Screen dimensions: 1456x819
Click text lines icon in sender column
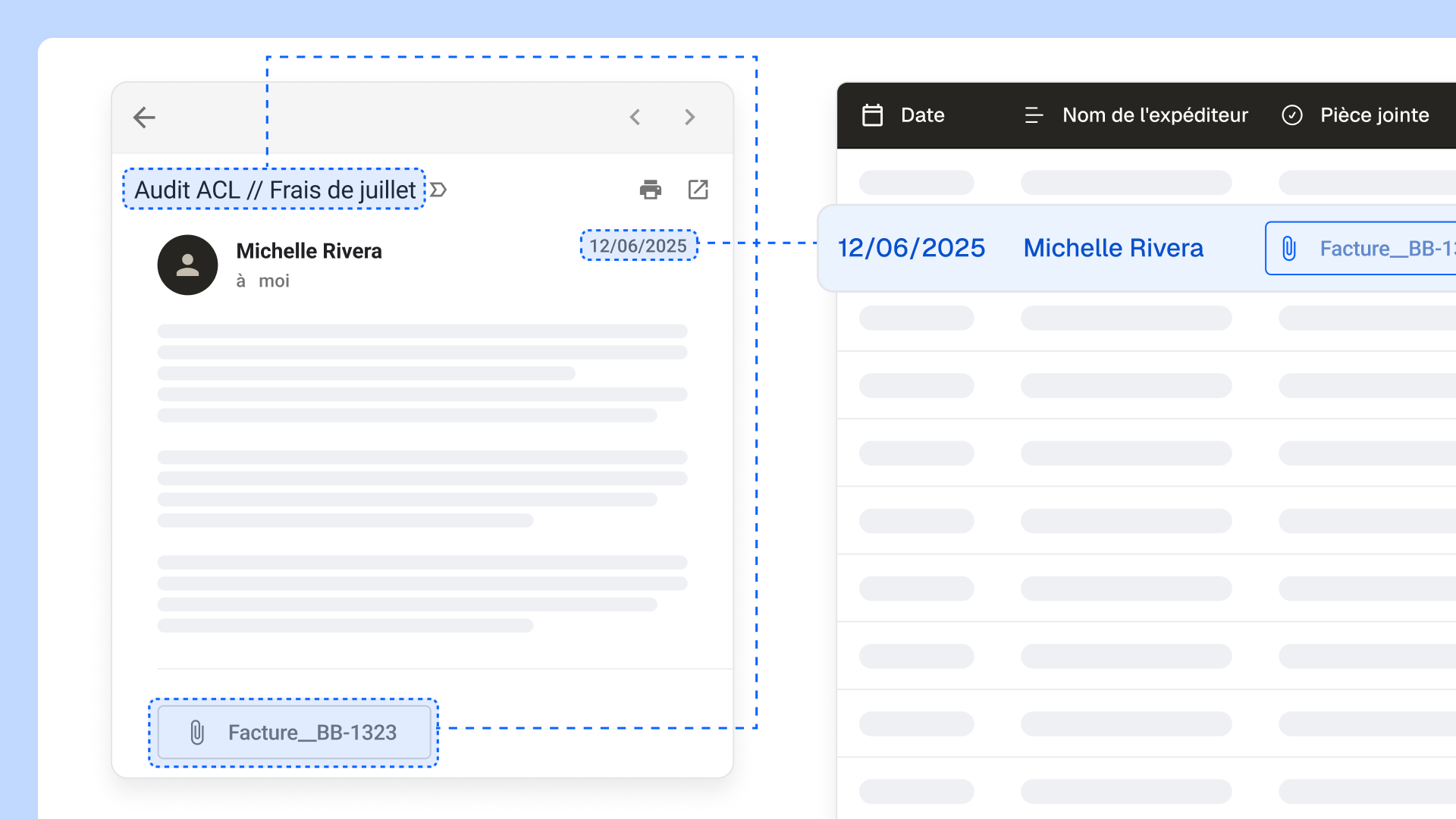coord(1034,115)
